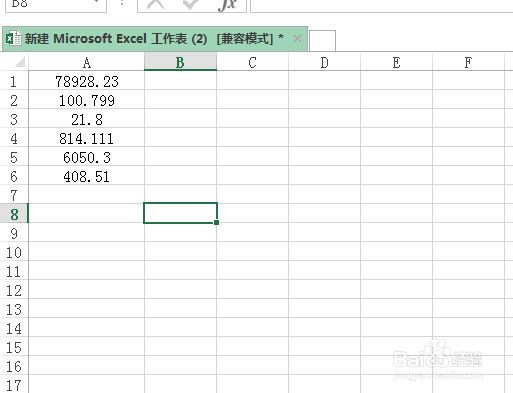
Task: Click the insert function fx icon
Action: (227, 5)
